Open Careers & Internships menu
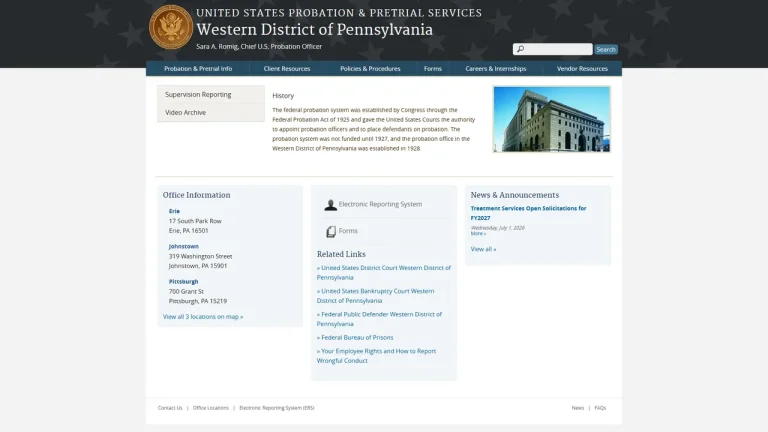The image size is (768, 432). 496,69
